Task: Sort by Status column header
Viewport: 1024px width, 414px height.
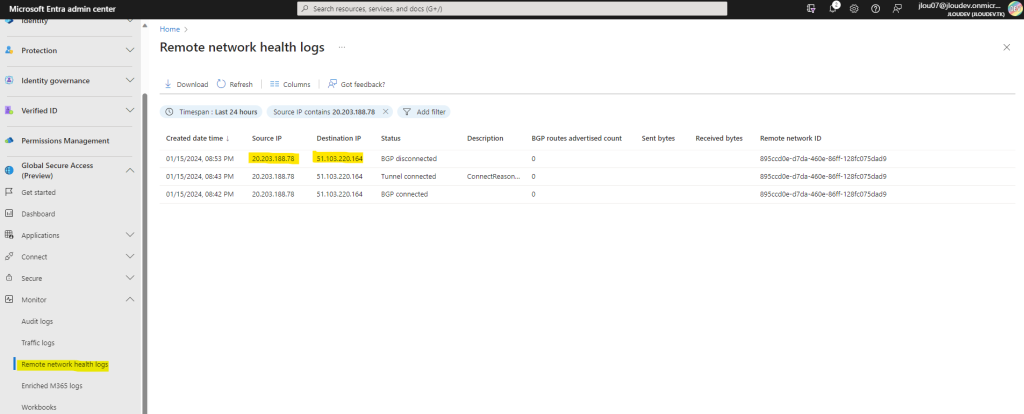Action: pos(391,138)
